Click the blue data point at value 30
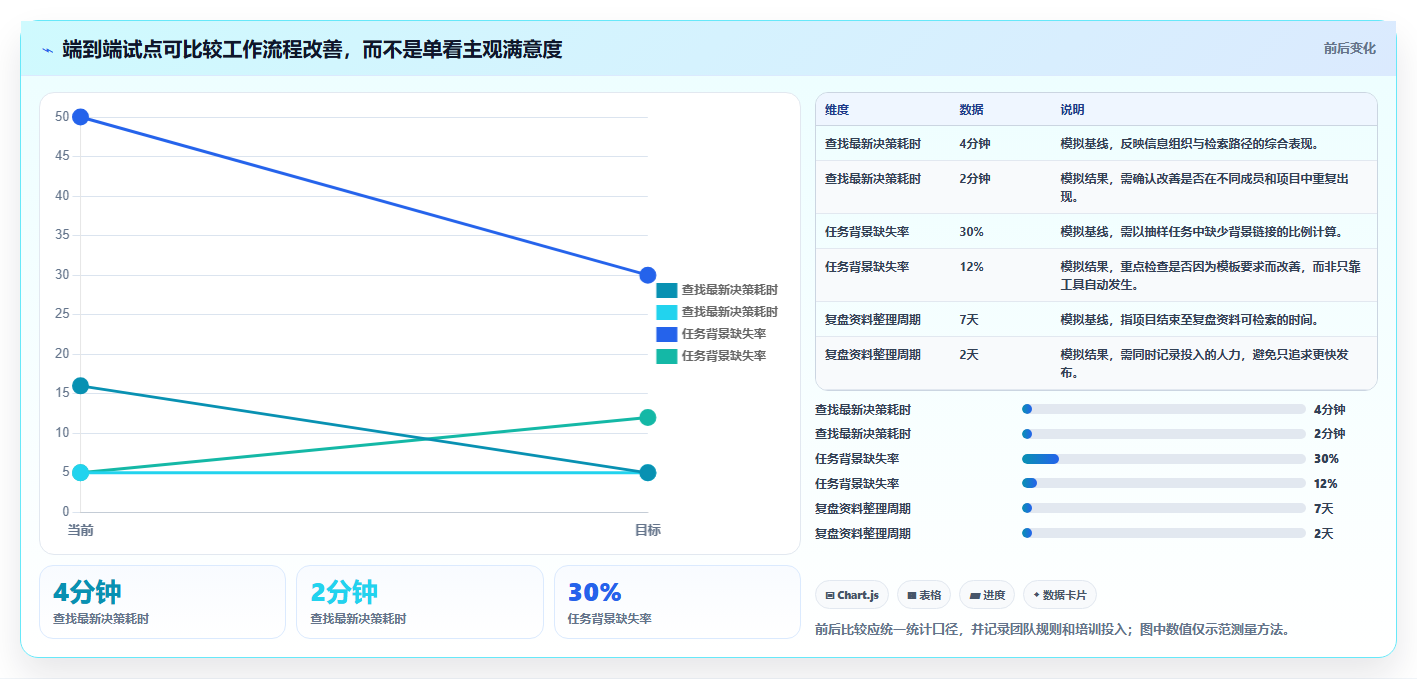The height and width of the screenshot is (679, 1417). [x=647, y=275]
